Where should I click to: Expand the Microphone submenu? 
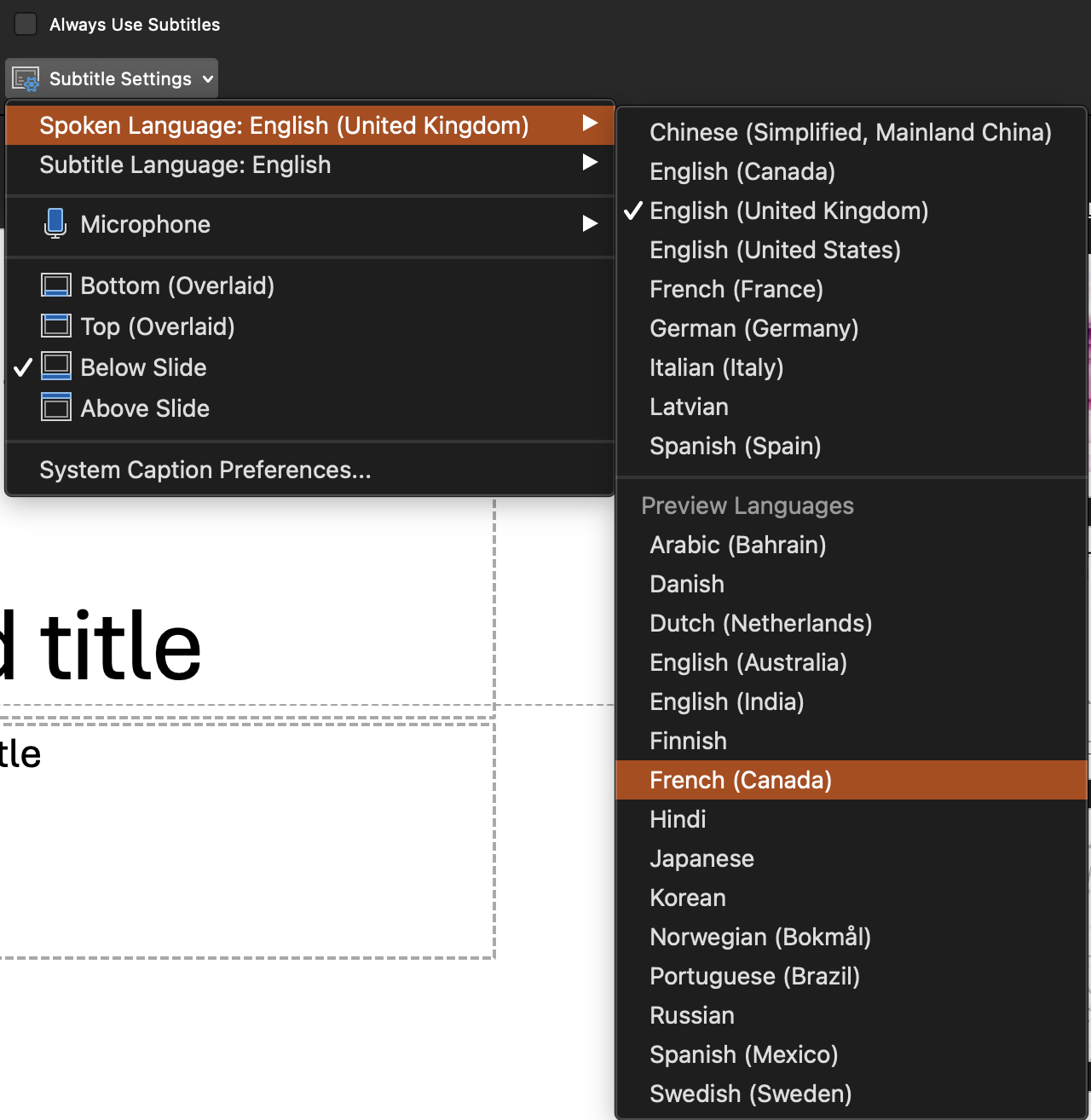coord(310,224)
